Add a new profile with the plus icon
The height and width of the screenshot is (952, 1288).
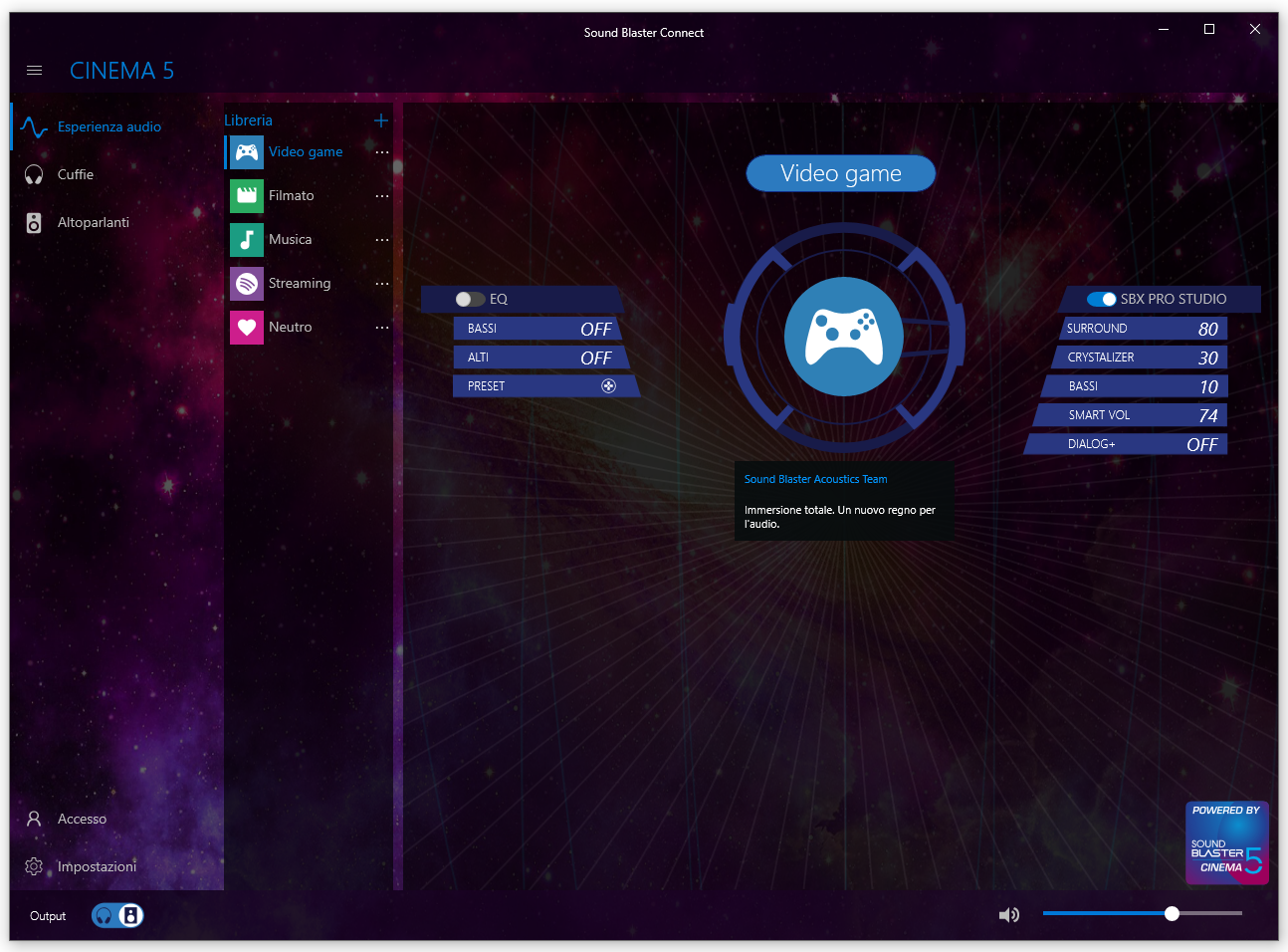[381, 120]
